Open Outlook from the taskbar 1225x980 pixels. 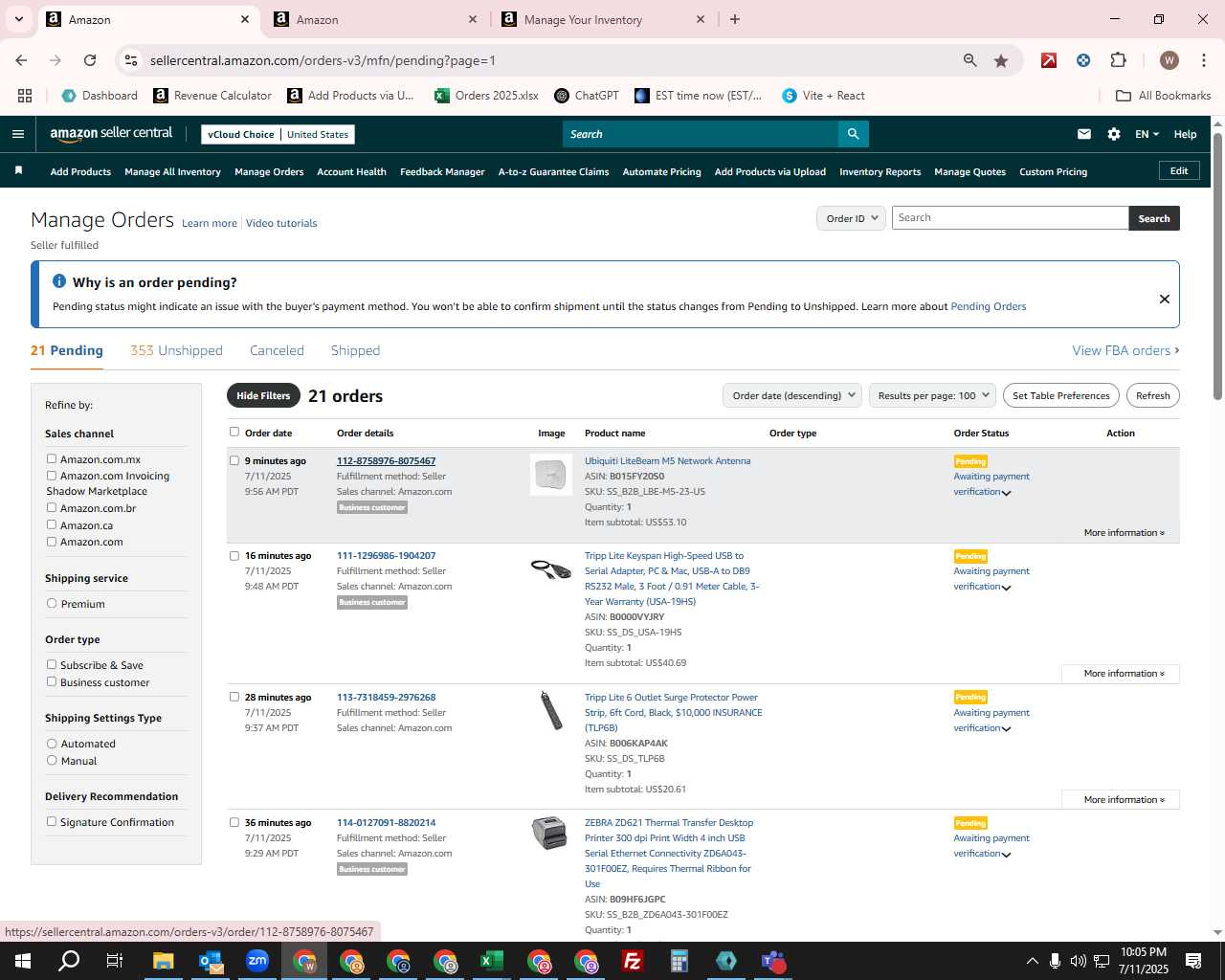point(211,961)
